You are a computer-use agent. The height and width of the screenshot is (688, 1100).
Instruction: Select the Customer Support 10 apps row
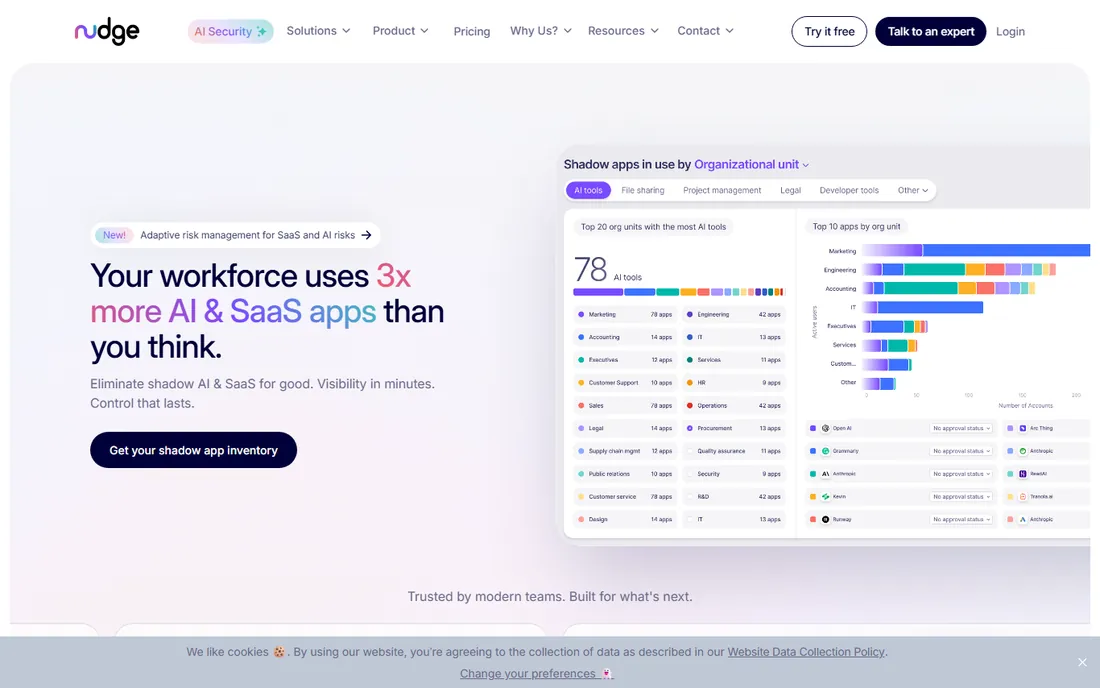(x=624, y=382)
